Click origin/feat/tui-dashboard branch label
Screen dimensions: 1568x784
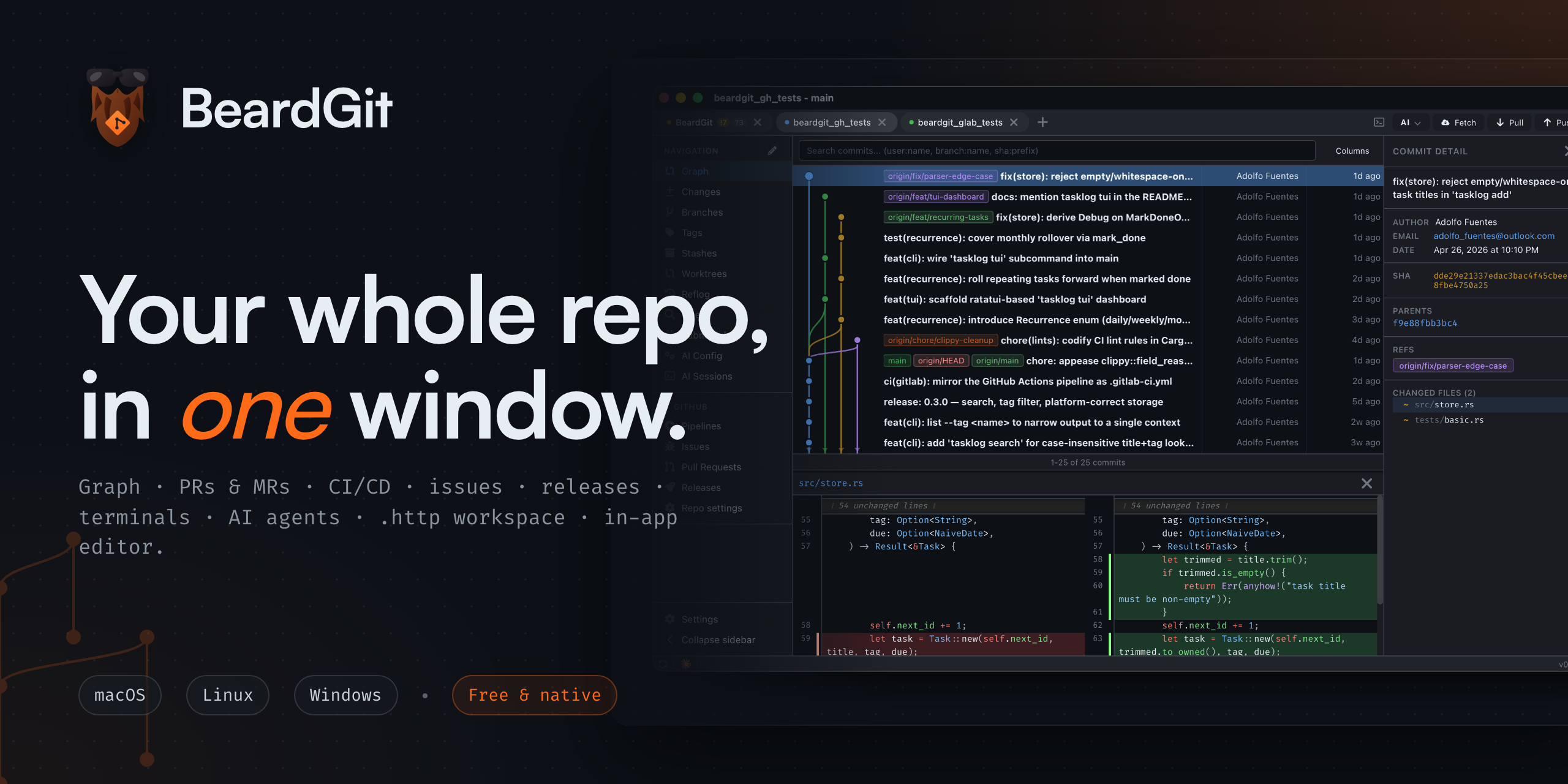[936, 197]
